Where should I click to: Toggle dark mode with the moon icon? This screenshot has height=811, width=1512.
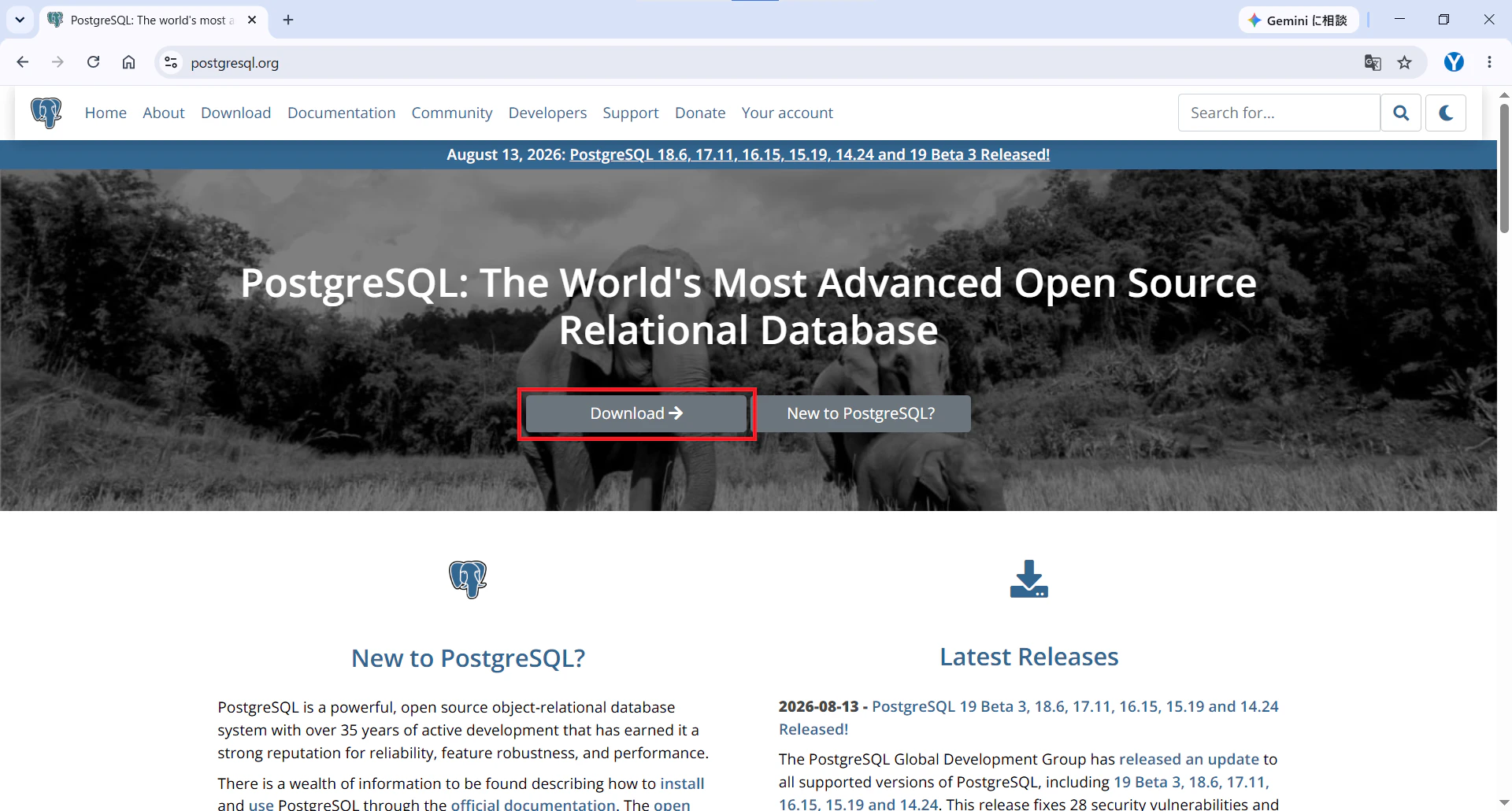[x=1446, y=113]
